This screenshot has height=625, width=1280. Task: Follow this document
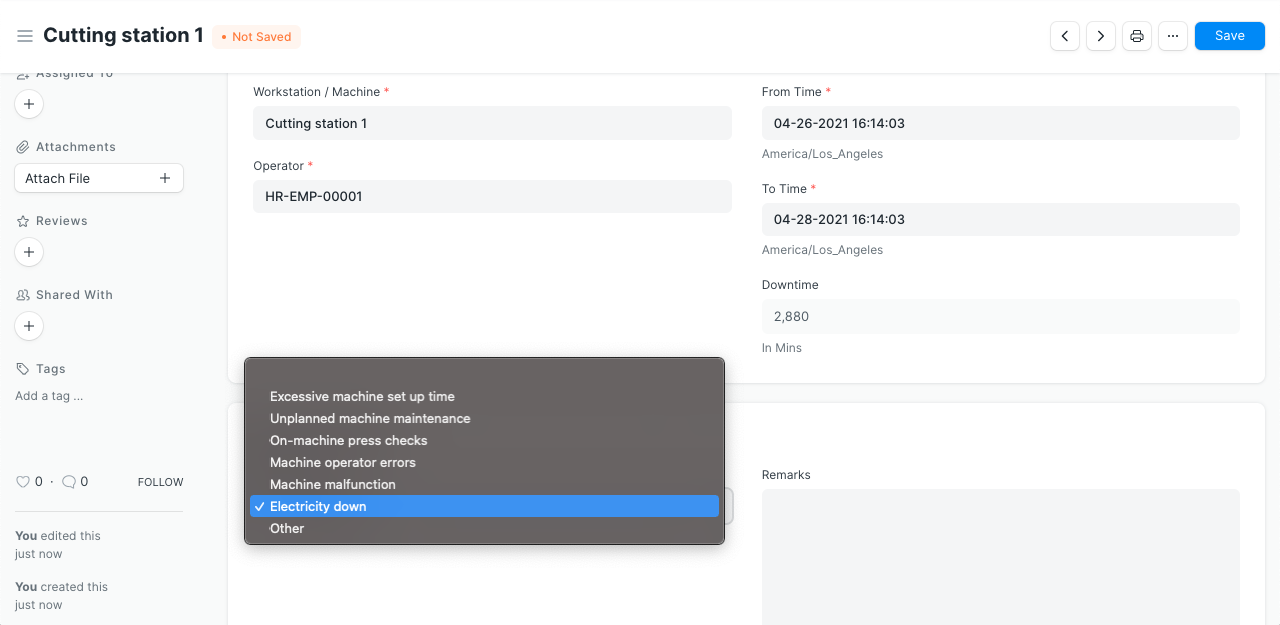pyautogui.click(x=160, y=482)
